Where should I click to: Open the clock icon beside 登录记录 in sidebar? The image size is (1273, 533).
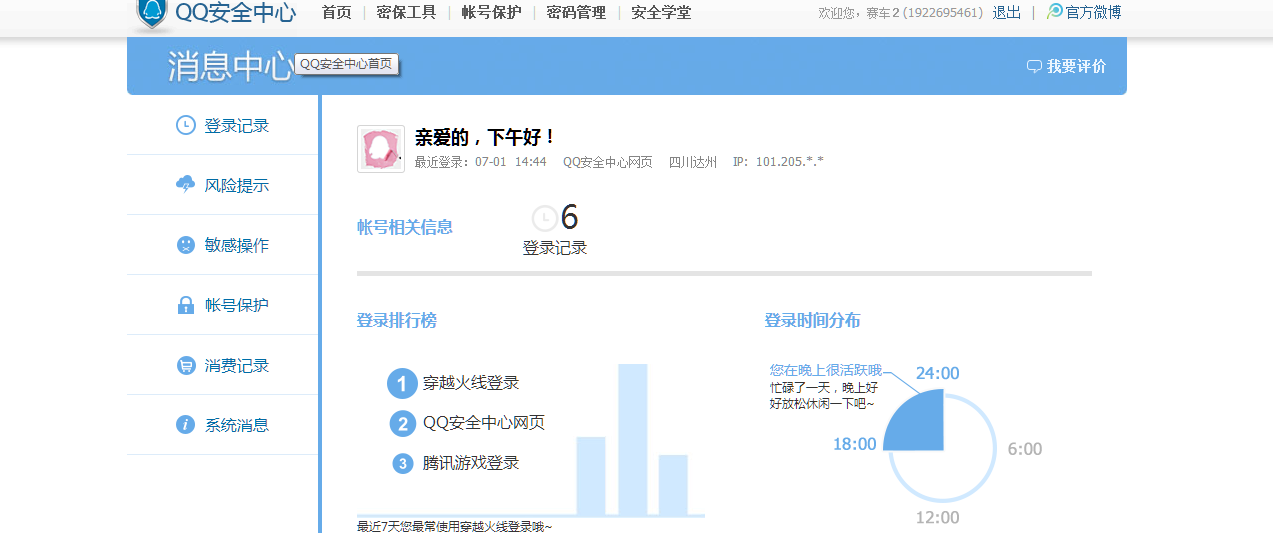pos(185,125)
